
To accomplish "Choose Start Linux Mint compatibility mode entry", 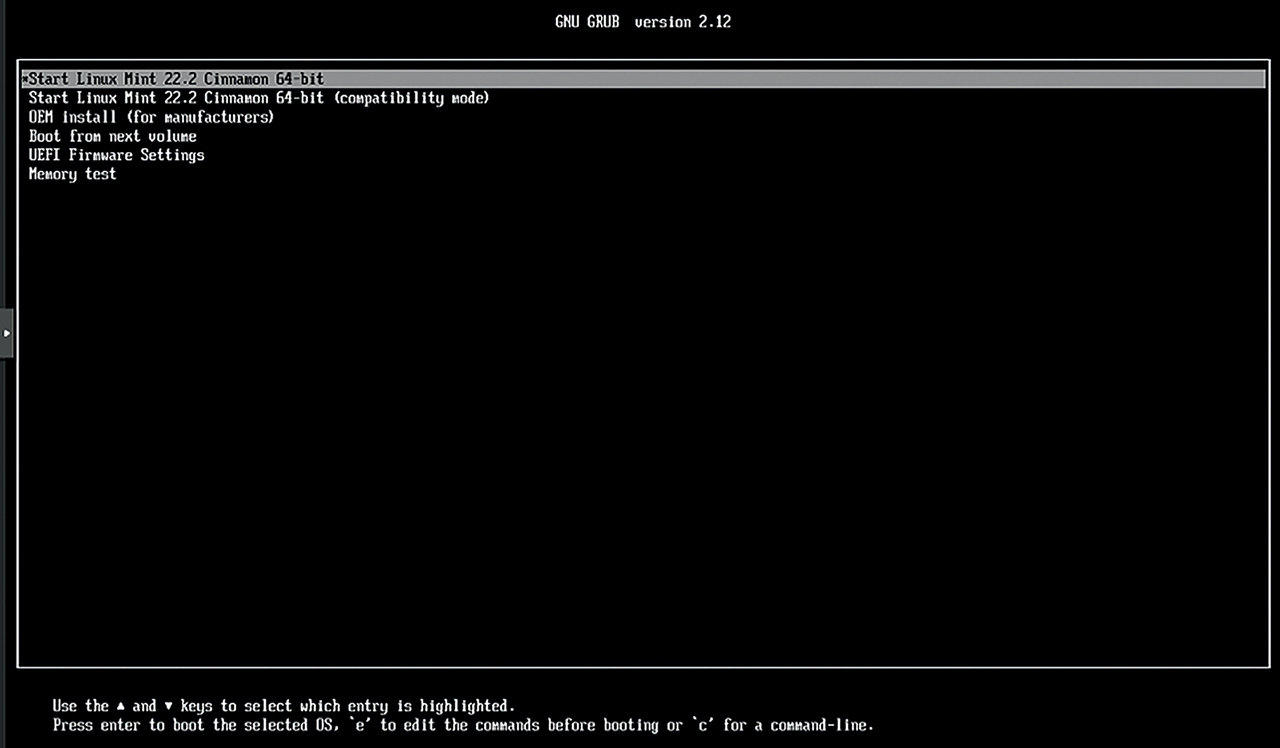I will [x=258, y=98].
